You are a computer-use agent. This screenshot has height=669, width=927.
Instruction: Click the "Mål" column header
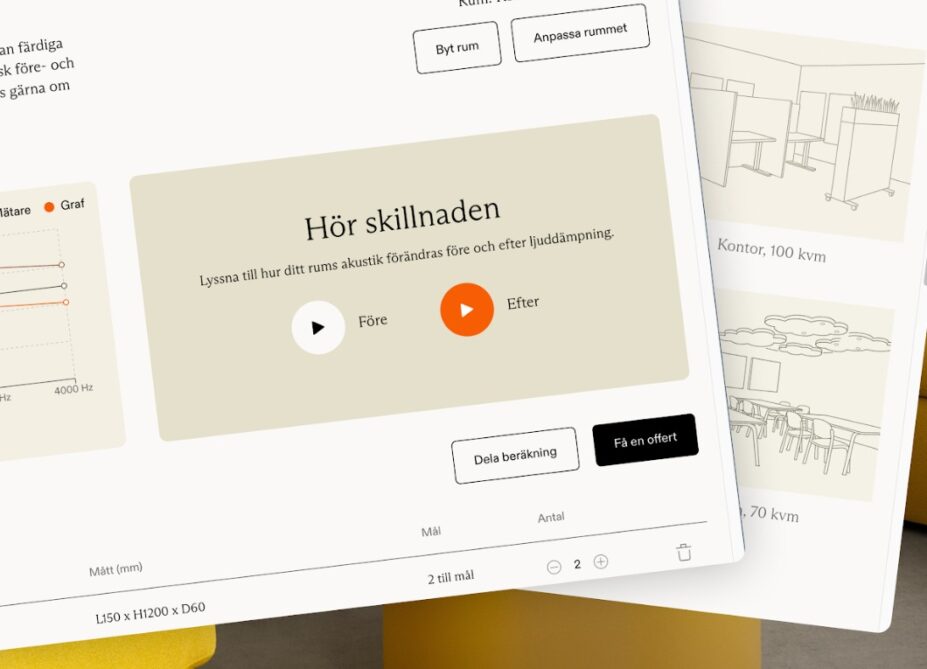tap(431, 531)
